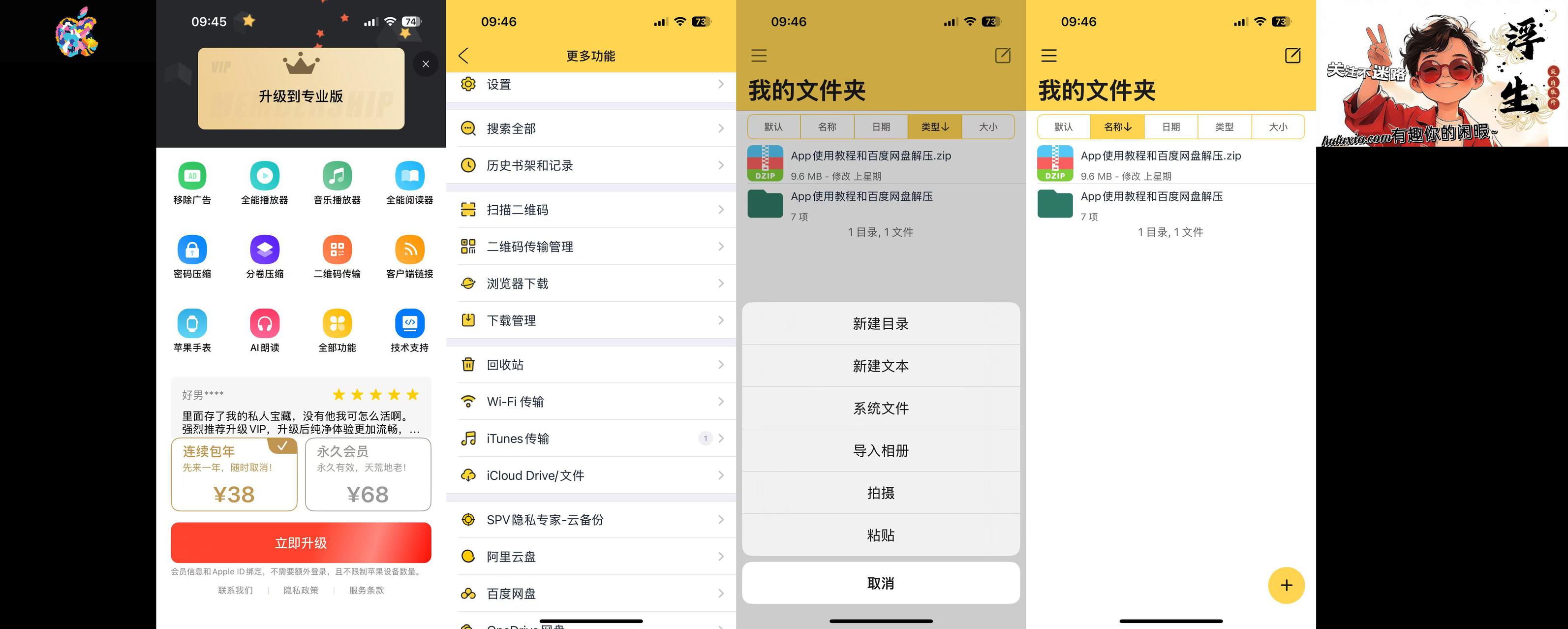Choose 导入相册 from the action sheet
The width and height of the screenshot is (1568, 629).
[880, 451]
